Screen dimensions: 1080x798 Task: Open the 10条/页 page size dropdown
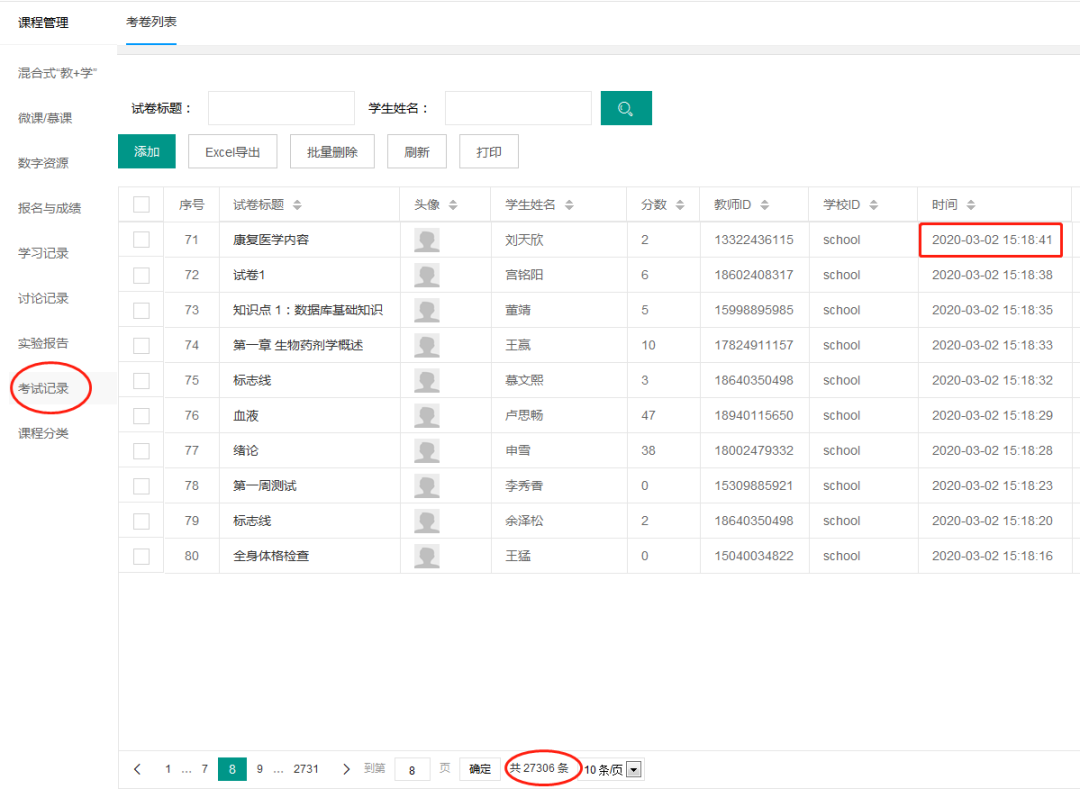[632, 769]
